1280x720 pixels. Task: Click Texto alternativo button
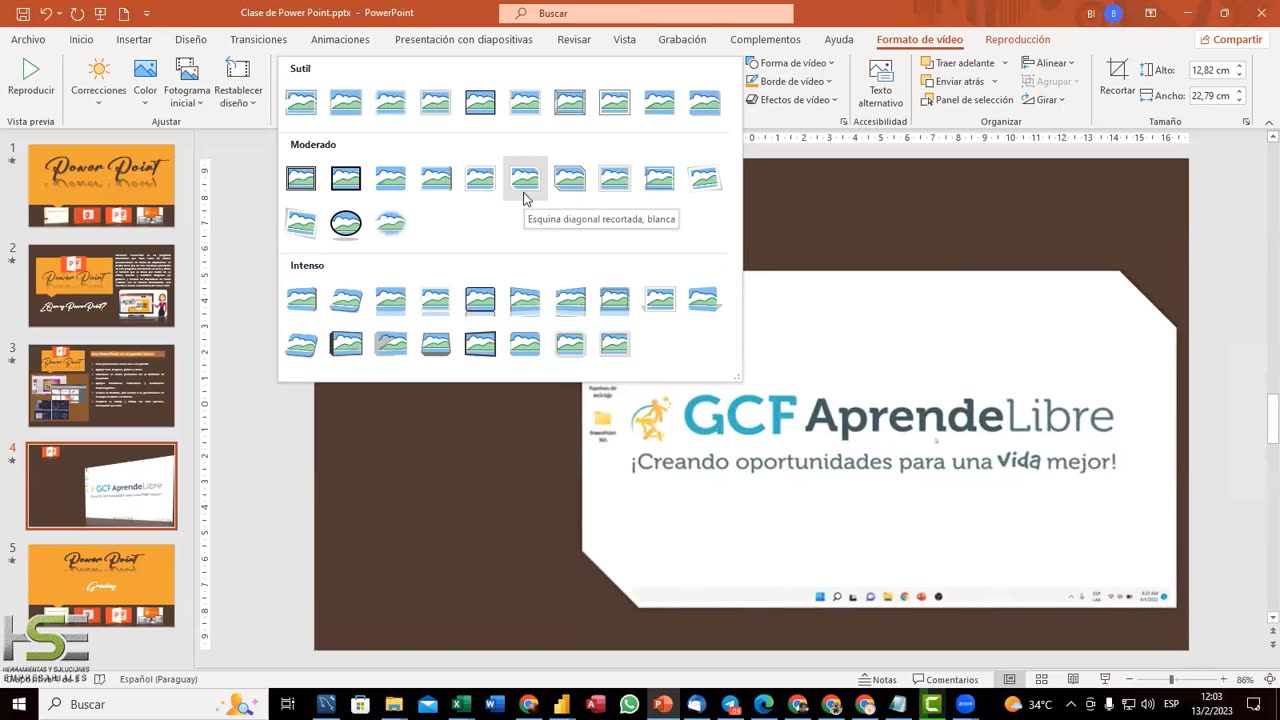coord(880,83)
